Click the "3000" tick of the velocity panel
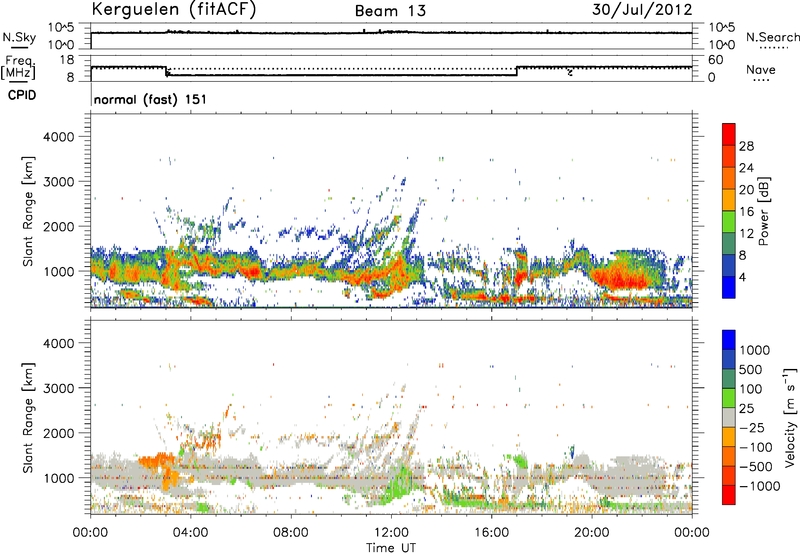The width and height of the screenshot is (800, 554). coord(59,388)
